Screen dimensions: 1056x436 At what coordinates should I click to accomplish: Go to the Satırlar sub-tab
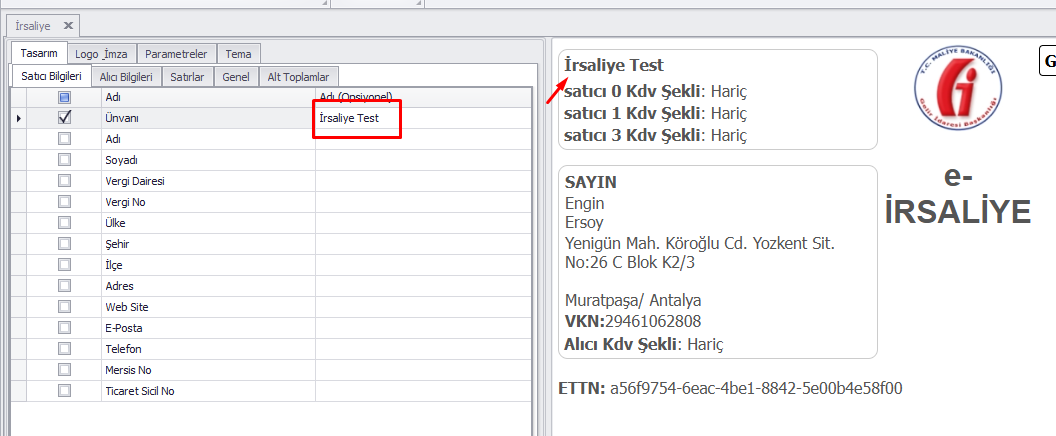[x=188, y=76]
